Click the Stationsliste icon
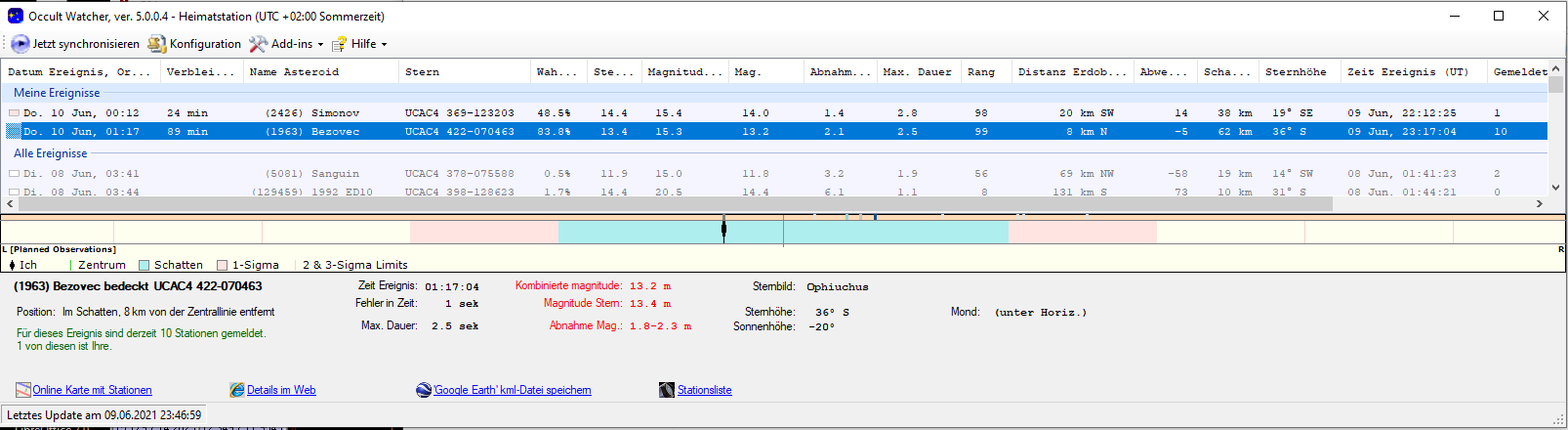The width and height of the screenshot is (1568, 430). (x=667, y=390)
